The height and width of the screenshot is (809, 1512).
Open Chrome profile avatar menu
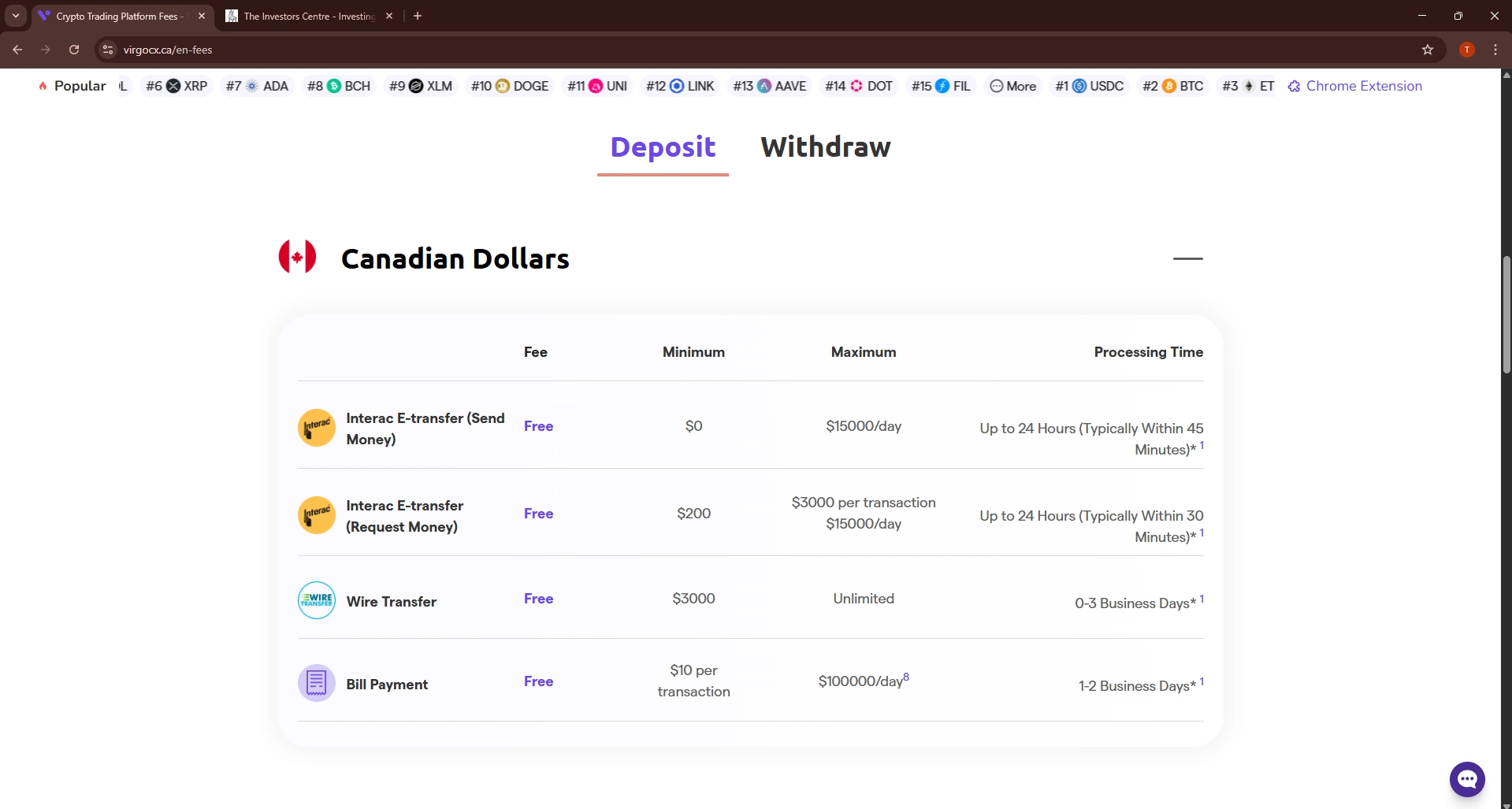coord(1467,50)
